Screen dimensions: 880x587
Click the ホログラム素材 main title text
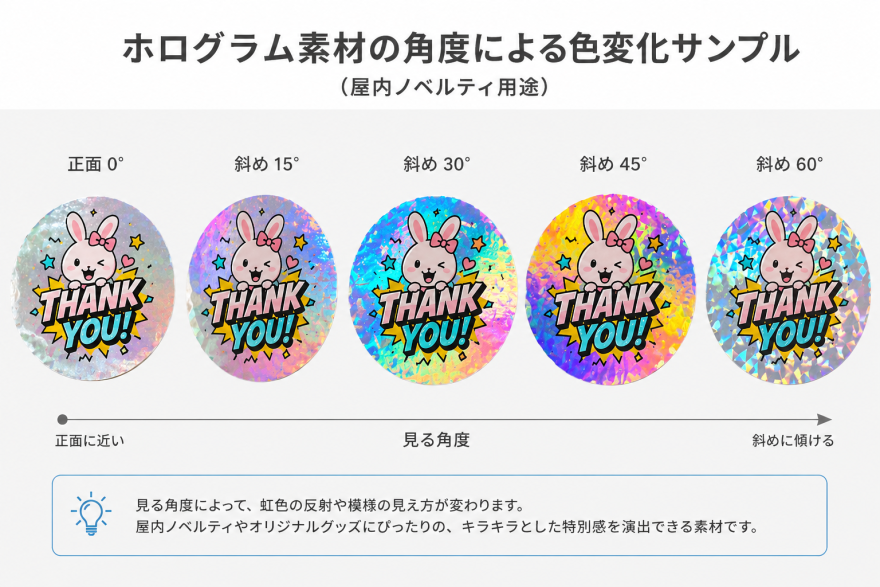(461, 48)
